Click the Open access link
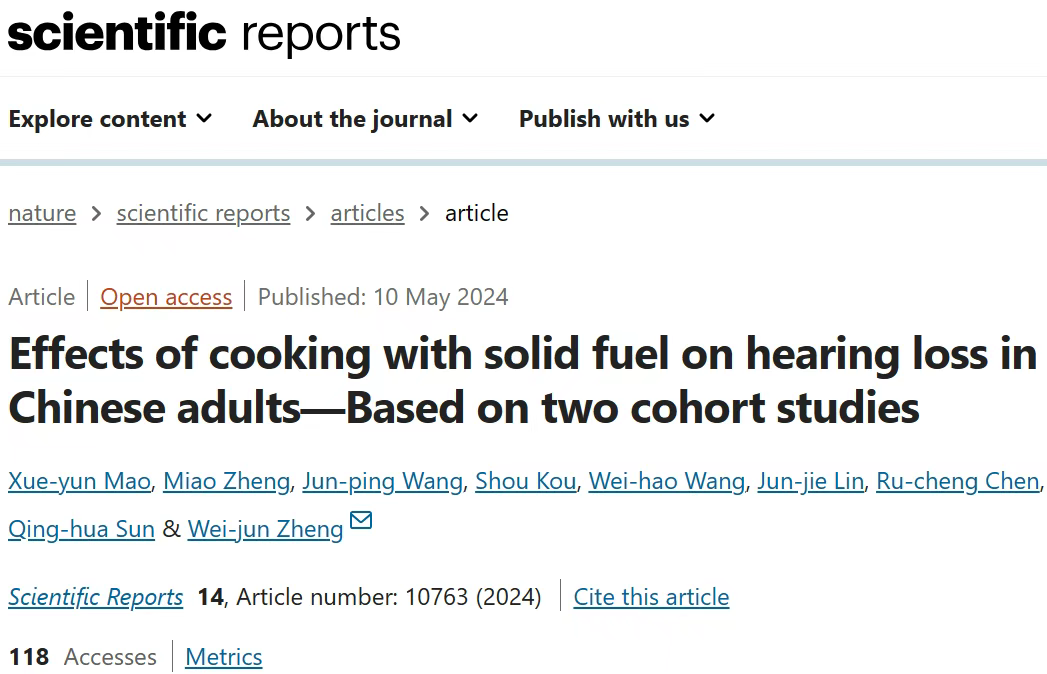Viewport: 1047px width, 674px height. pyautogui.click(x=166, y=297)
